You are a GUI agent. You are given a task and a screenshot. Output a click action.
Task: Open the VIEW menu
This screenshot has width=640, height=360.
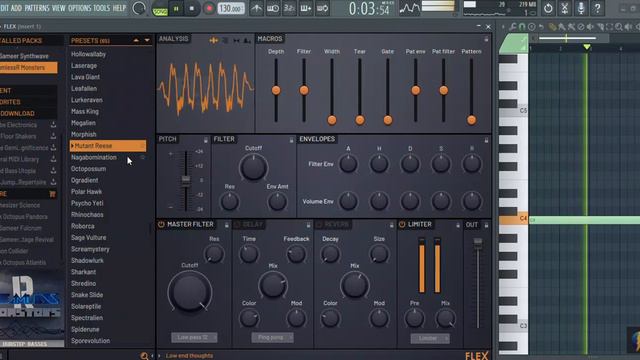[58, 8]
